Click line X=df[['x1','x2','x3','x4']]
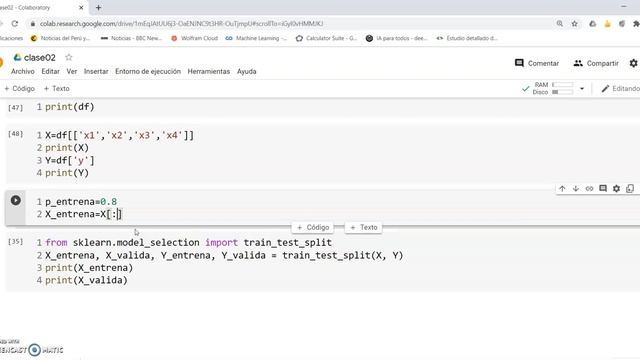This screenshot has width=640, height=360. pyautogui.click(x=120, y=135)
